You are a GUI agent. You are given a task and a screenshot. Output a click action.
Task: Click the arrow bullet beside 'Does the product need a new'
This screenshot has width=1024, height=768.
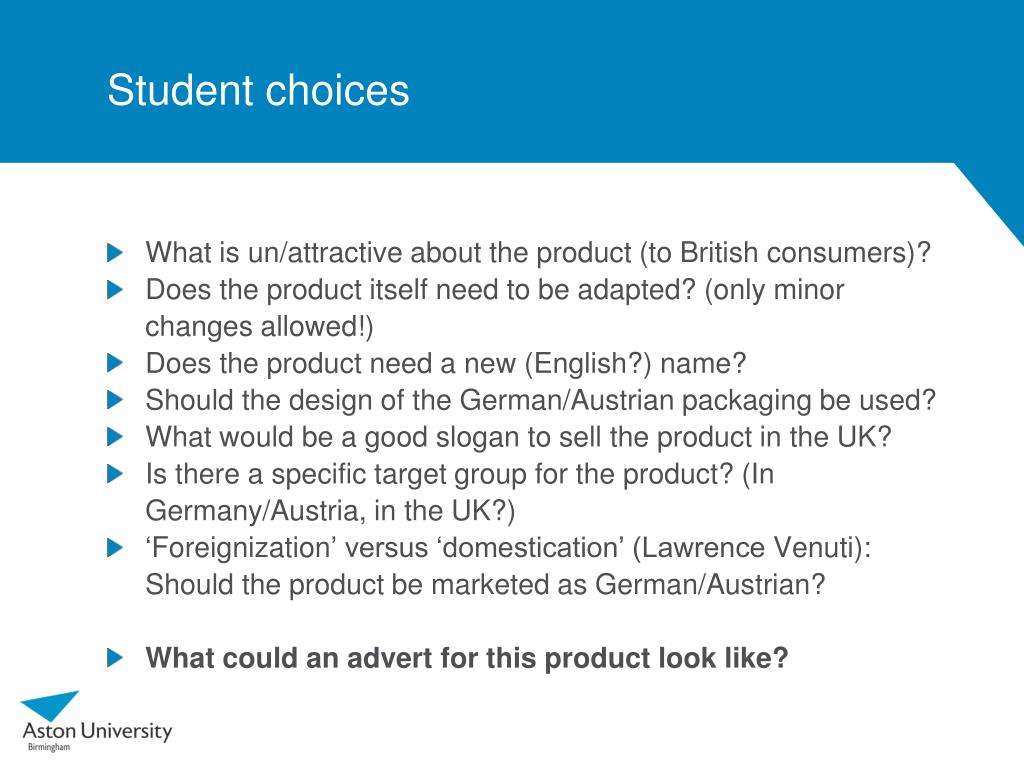pyautogui.click(x=115, y=363)
